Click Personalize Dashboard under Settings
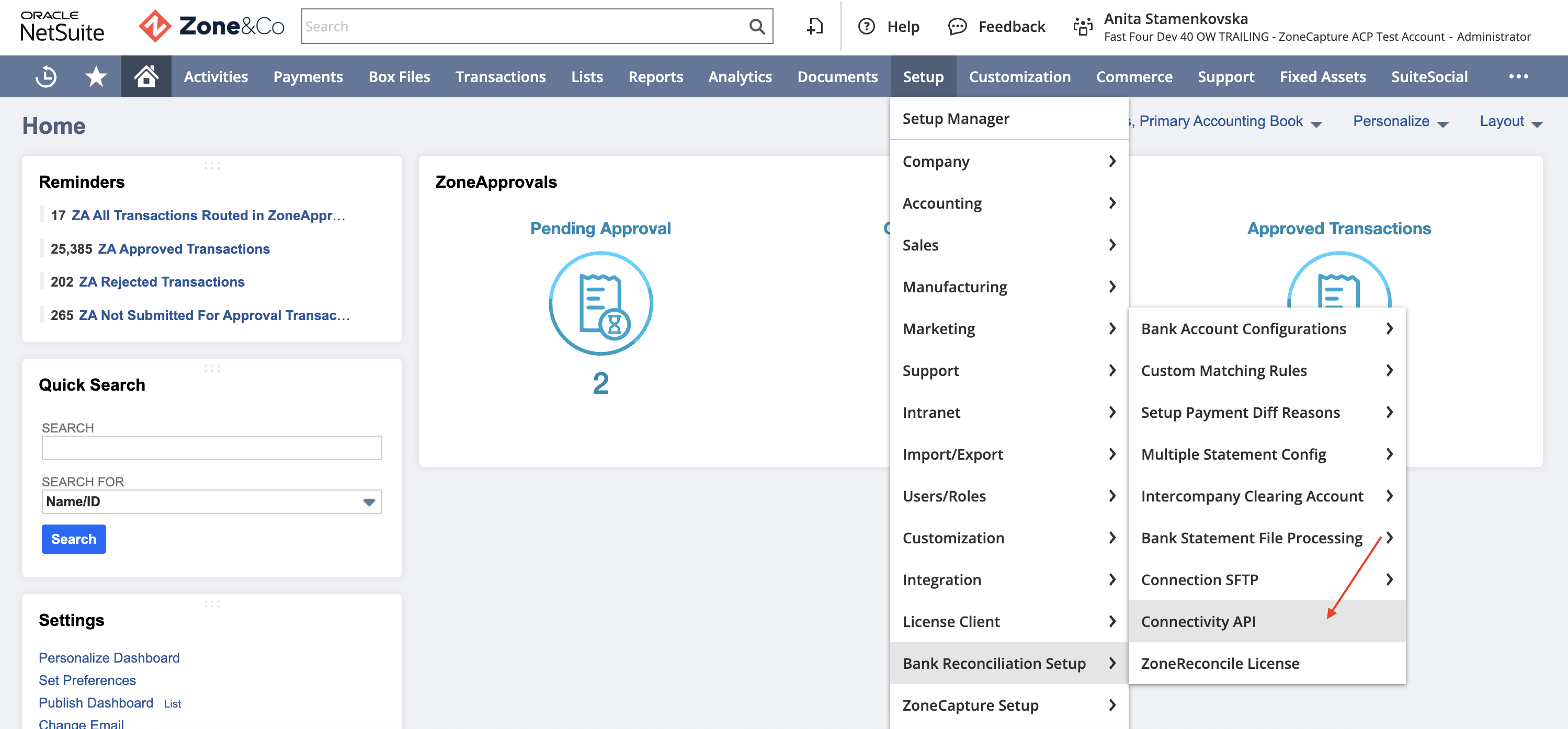 pyautogui.click(x=109, y=657)
